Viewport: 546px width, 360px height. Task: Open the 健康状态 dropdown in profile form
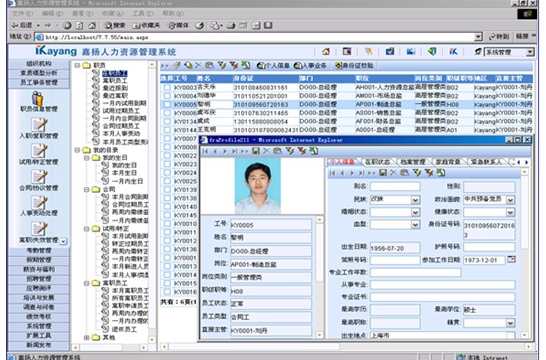coord(510,212)
